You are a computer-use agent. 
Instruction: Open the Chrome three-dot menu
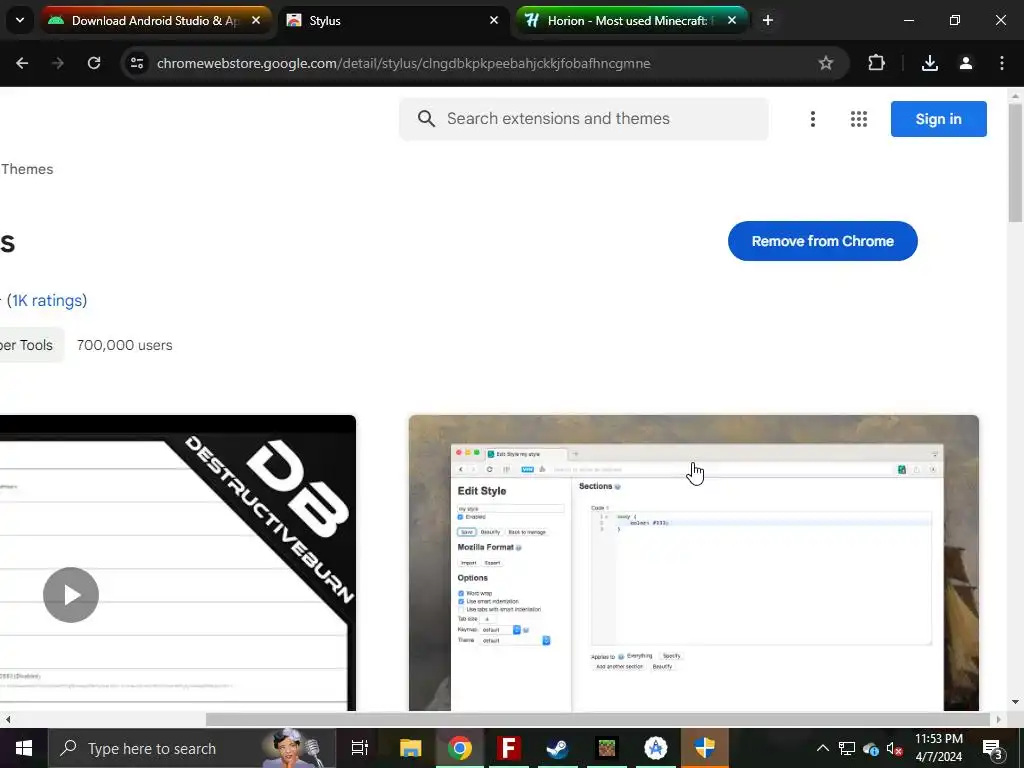(1002, 63)
